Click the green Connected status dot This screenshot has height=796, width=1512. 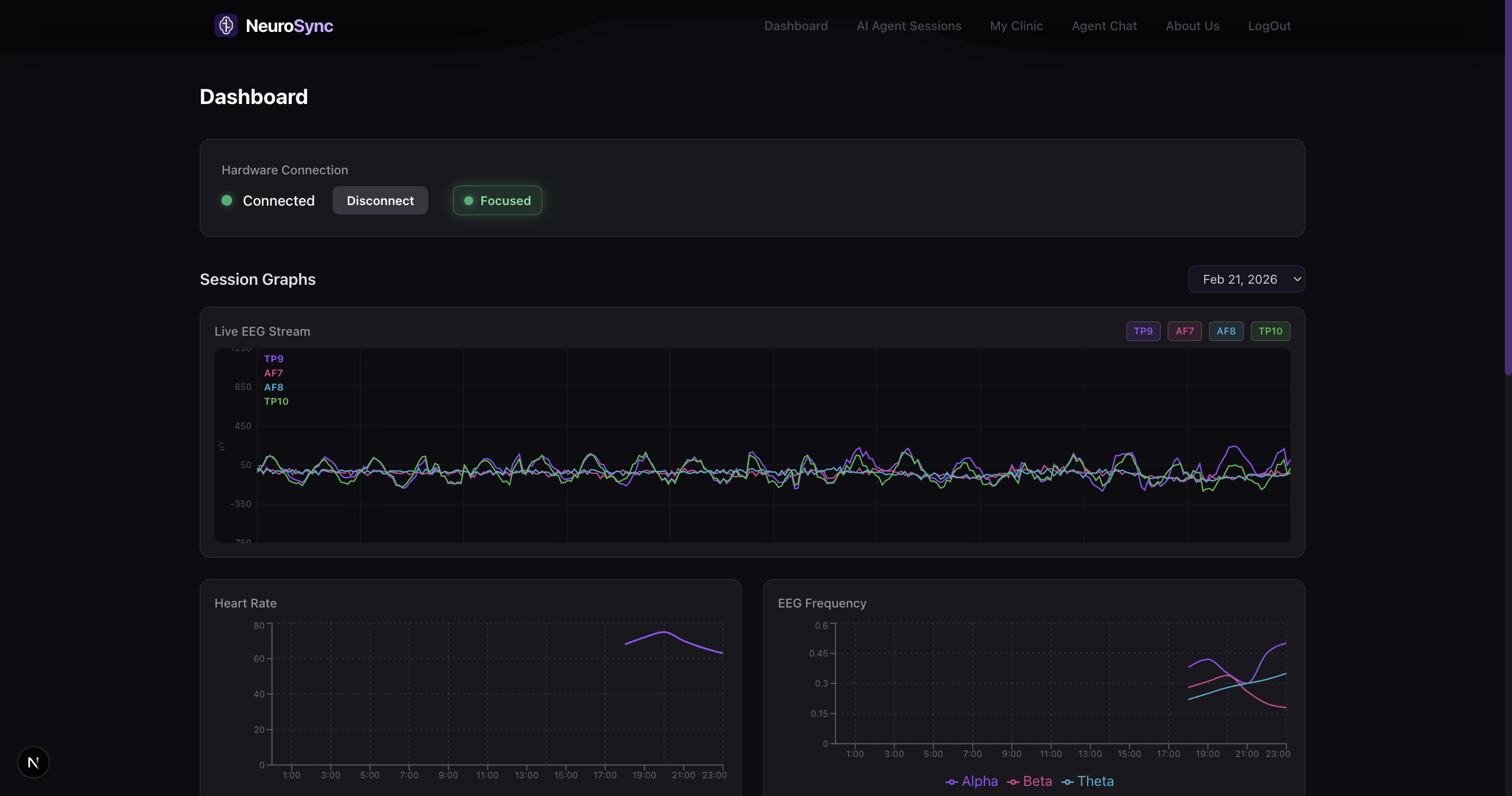click(227, 200)
